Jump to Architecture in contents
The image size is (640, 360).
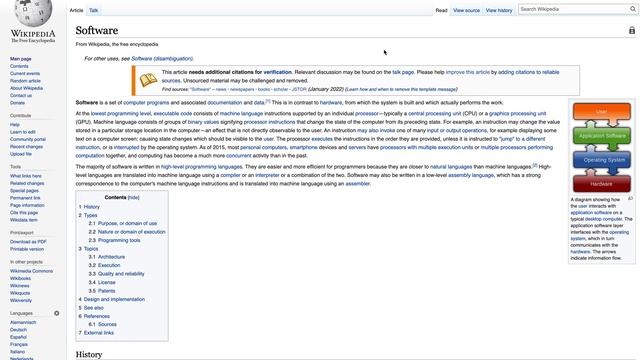[111, 257]
